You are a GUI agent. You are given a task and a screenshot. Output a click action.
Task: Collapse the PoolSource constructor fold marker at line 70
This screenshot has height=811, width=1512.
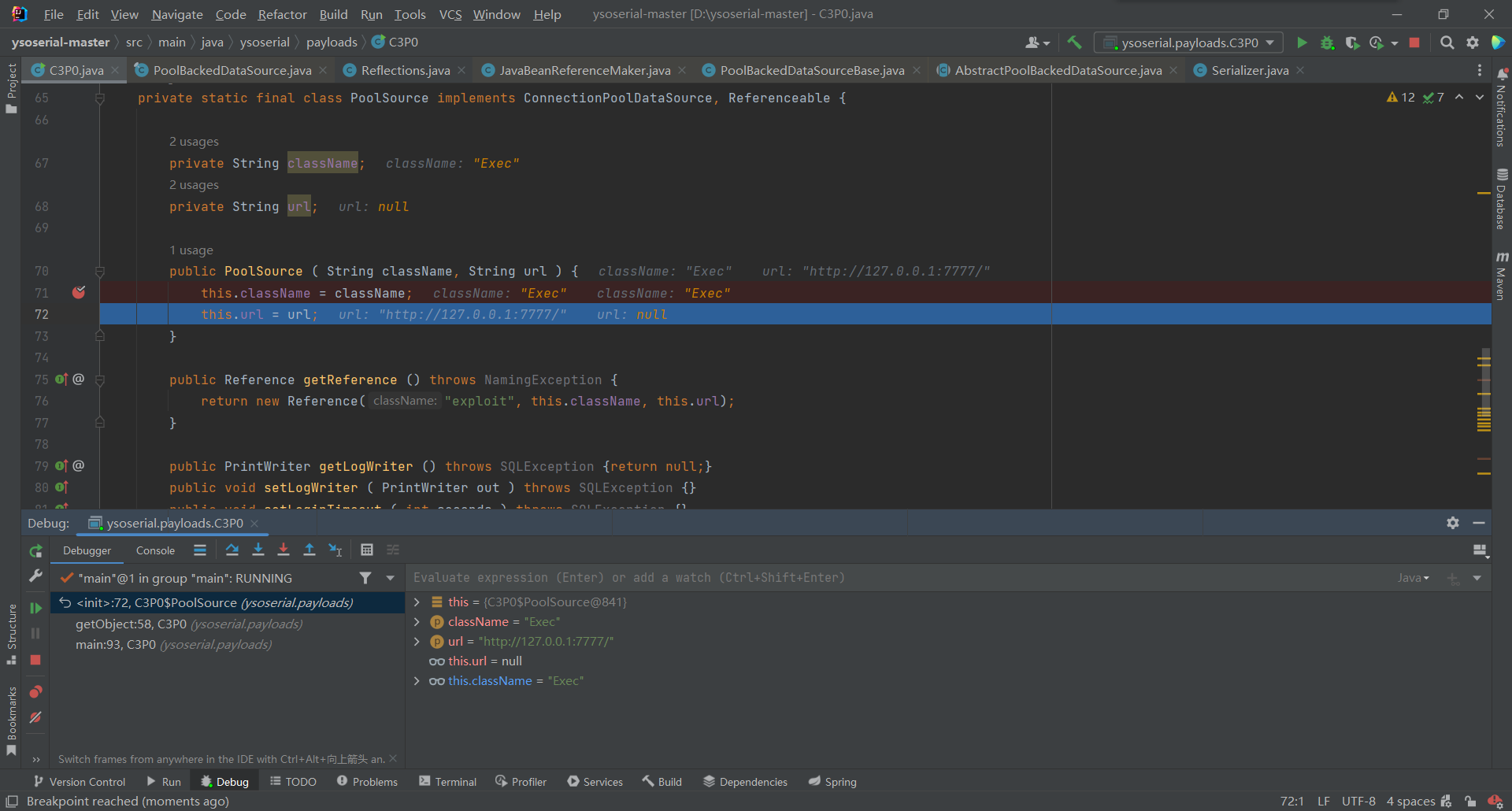coord(100,272)
